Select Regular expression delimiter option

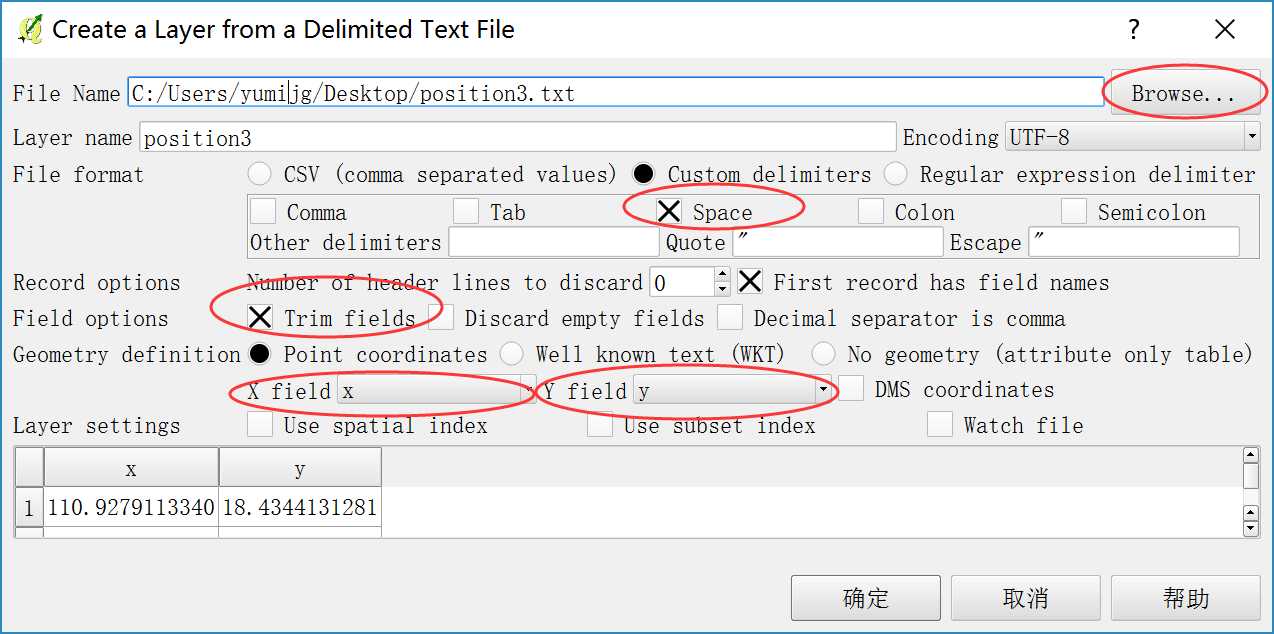[896, 175]
